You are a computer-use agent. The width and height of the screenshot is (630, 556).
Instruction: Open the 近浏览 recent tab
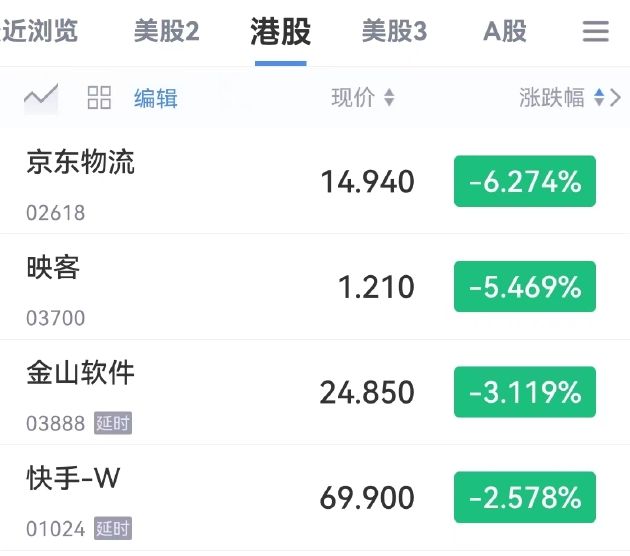click(x=40, y=32)
